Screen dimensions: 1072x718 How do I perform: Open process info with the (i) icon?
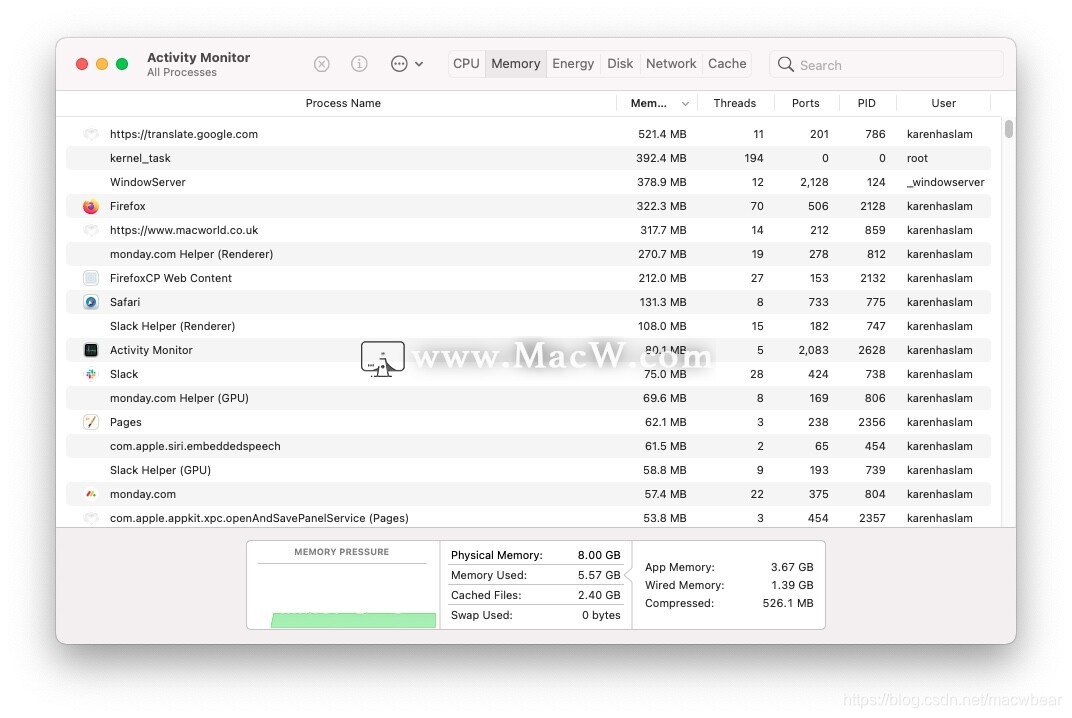[x=359, y=64]
